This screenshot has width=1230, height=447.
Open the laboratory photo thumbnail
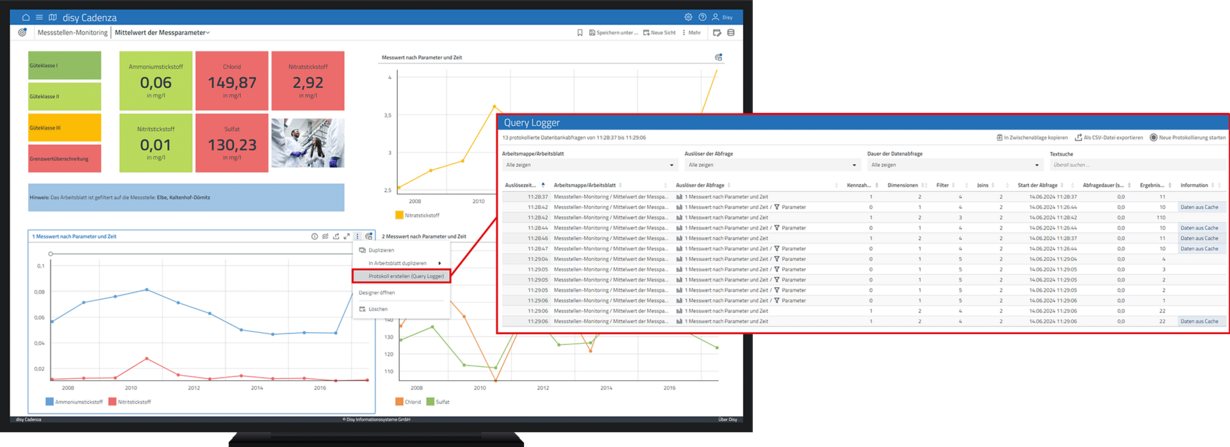coord(307,142)
